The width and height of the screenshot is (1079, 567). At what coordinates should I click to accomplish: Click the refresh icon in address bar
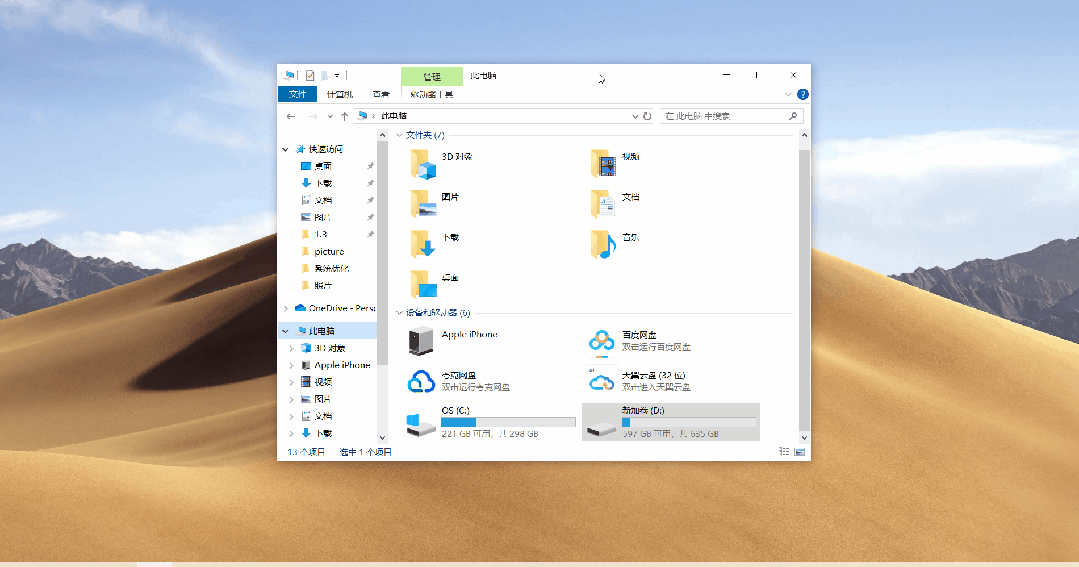click(647, 116)
